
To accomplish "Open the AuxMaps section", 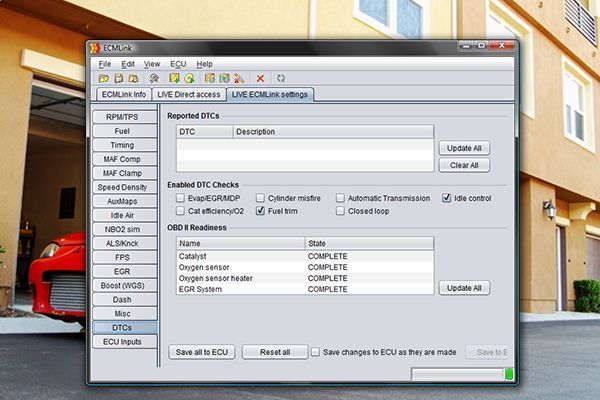I will 125,201.
